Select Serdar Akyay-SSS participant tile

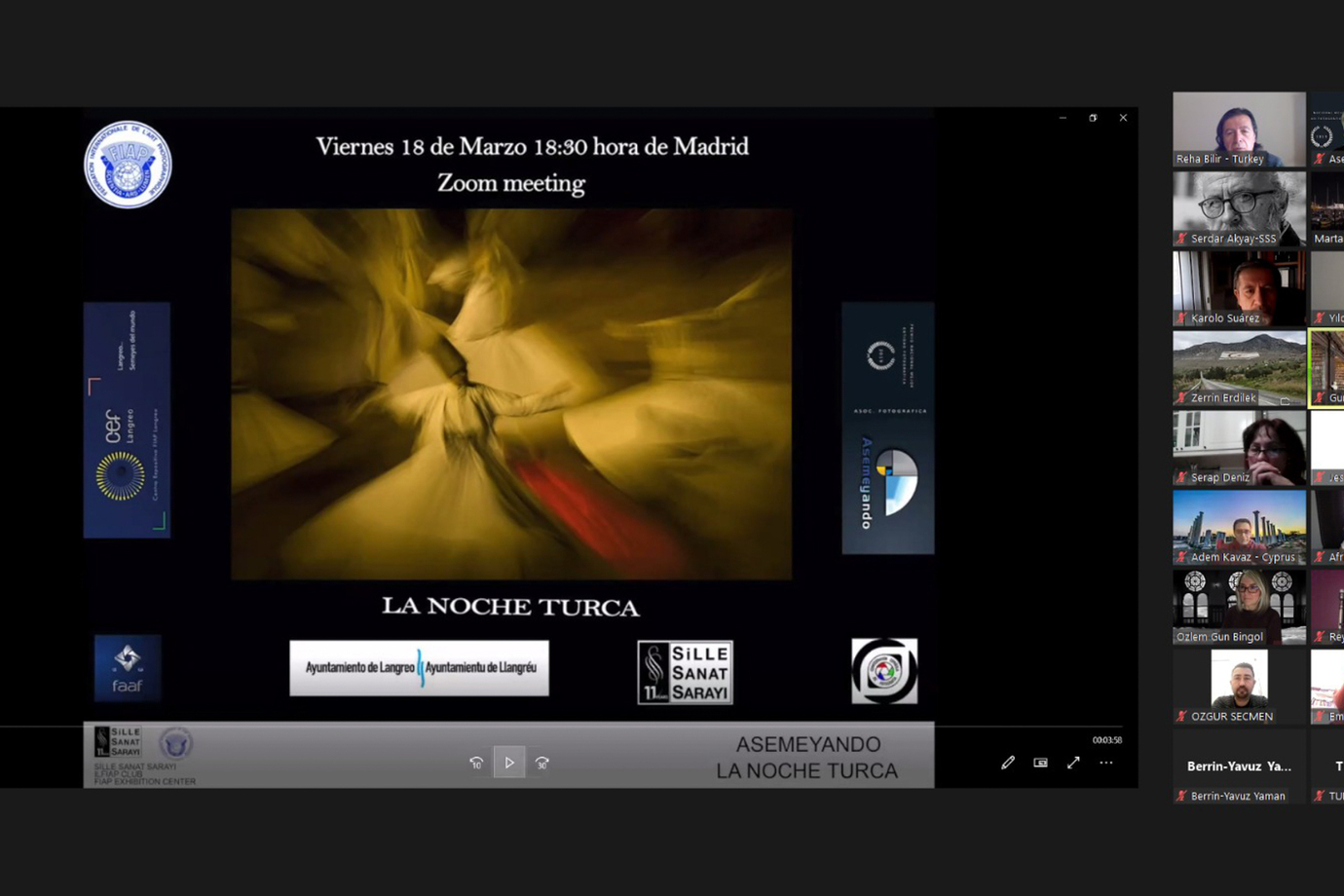point(1239,208)
